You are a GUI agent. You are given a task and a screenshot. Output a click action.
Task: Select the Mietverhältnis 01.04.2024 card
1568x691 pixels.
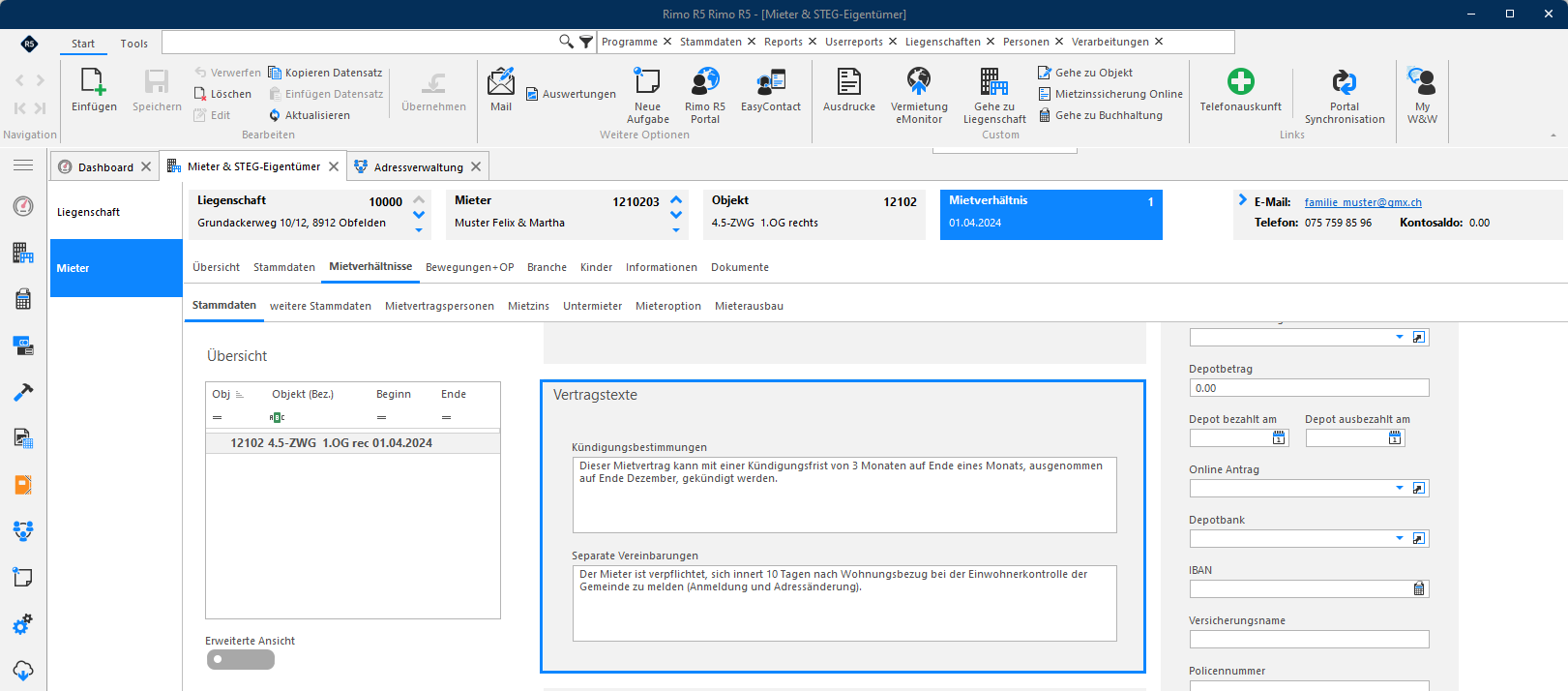[1051, 214]
